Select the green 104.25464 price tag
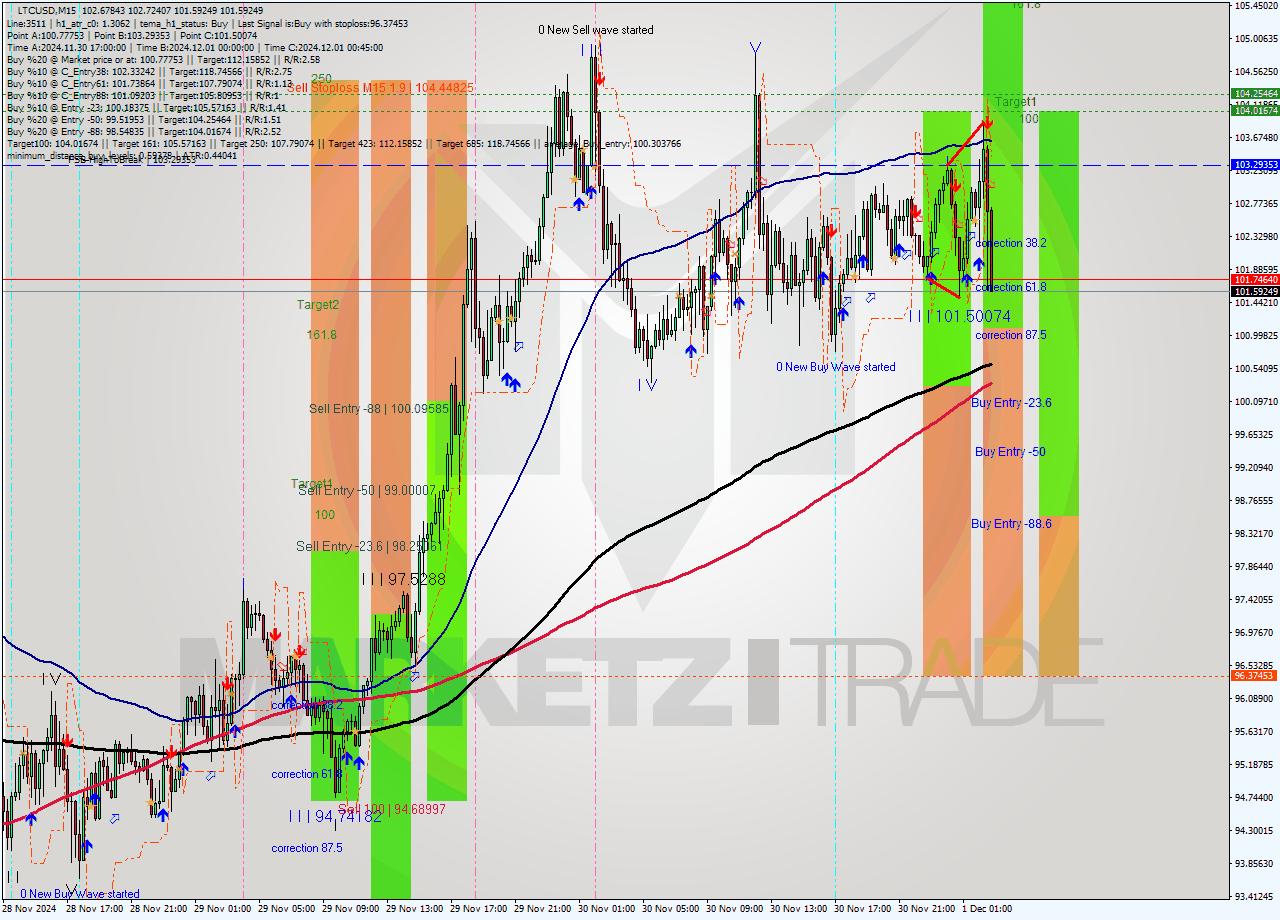This screenshot has width=1280, height=920. coord(1255,92)
